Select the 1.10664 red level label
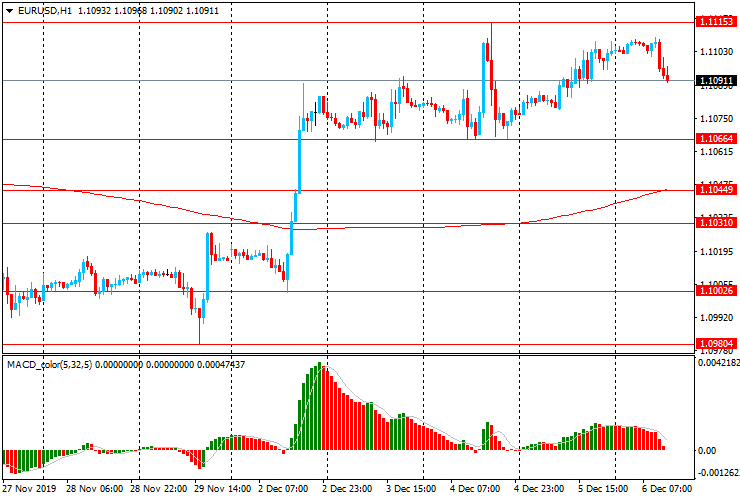Viewport: 740px width, 500px height. tap(716, 138)
